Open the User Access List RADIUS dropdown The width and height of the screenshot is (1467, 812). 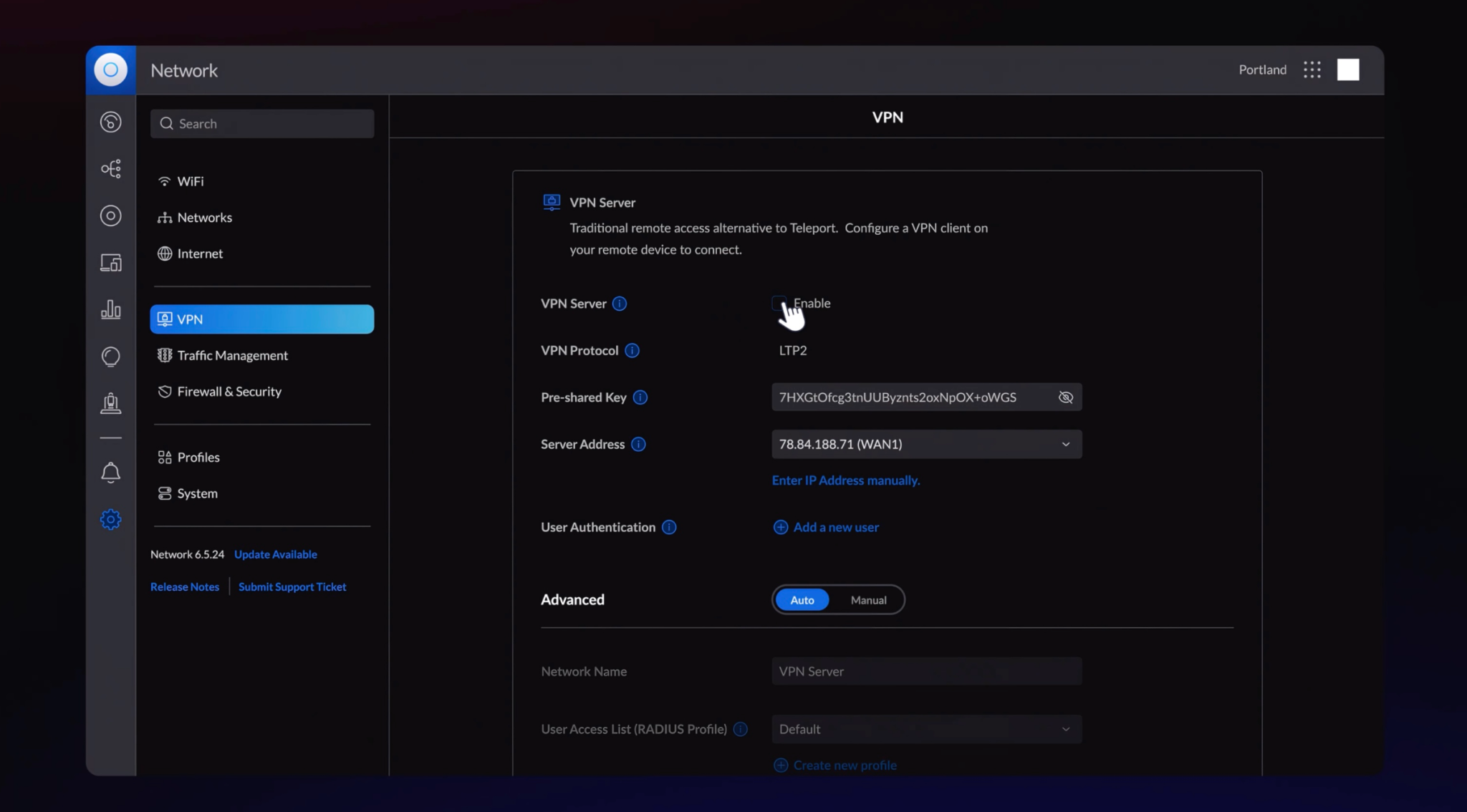tap(926, 729)
